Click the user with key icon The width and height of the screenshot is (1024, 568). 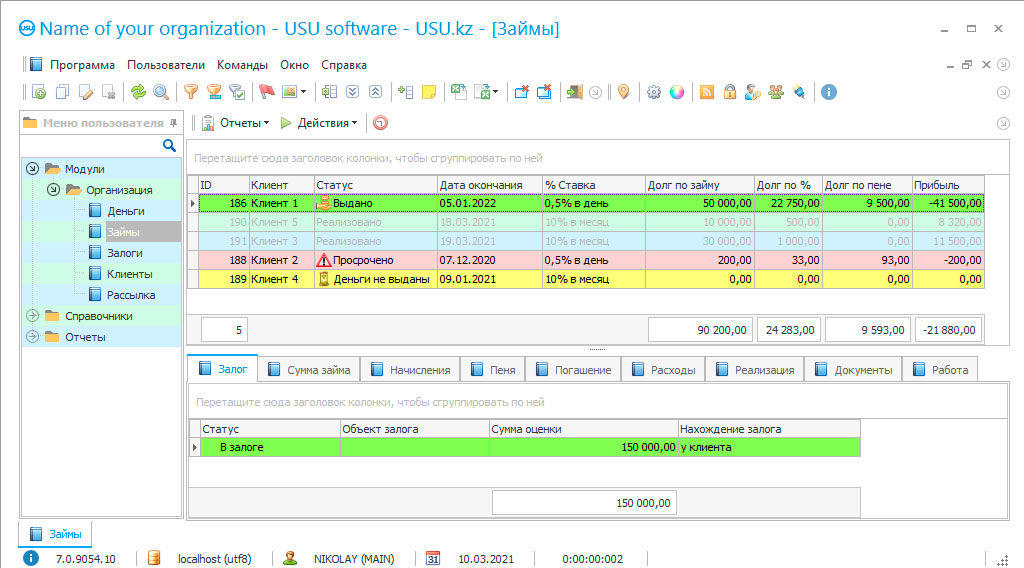(752, 92)
